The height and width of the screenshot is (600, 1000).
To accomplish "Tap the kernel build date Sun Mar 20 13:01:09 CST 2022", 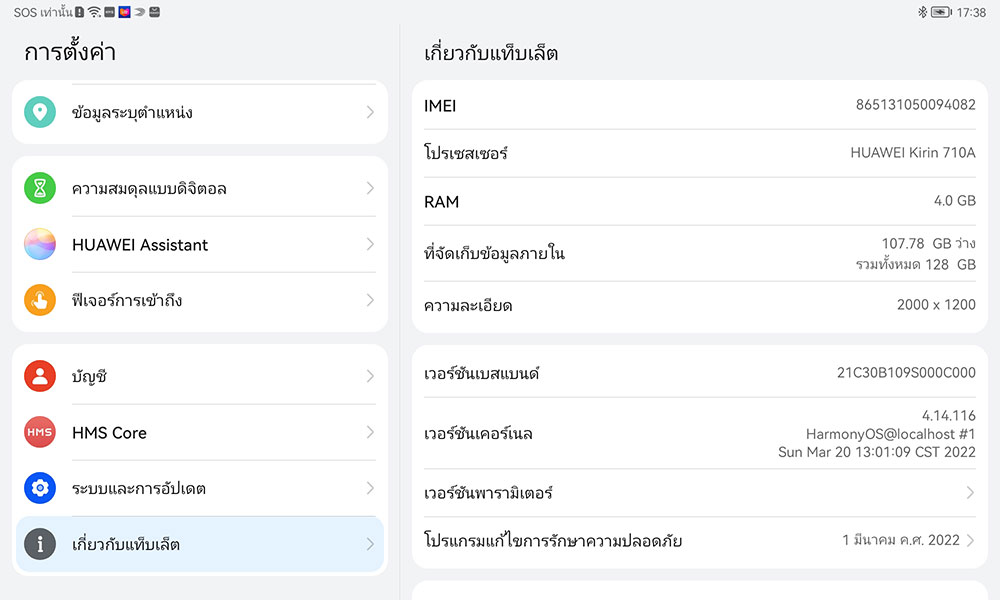I will (x=877, y=452).
